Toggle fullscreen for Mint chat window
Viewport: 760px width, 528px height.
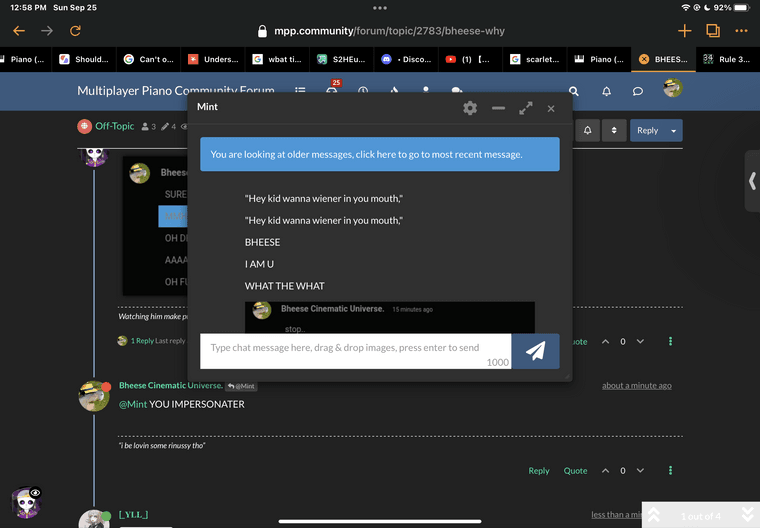(x=525, y=108)
